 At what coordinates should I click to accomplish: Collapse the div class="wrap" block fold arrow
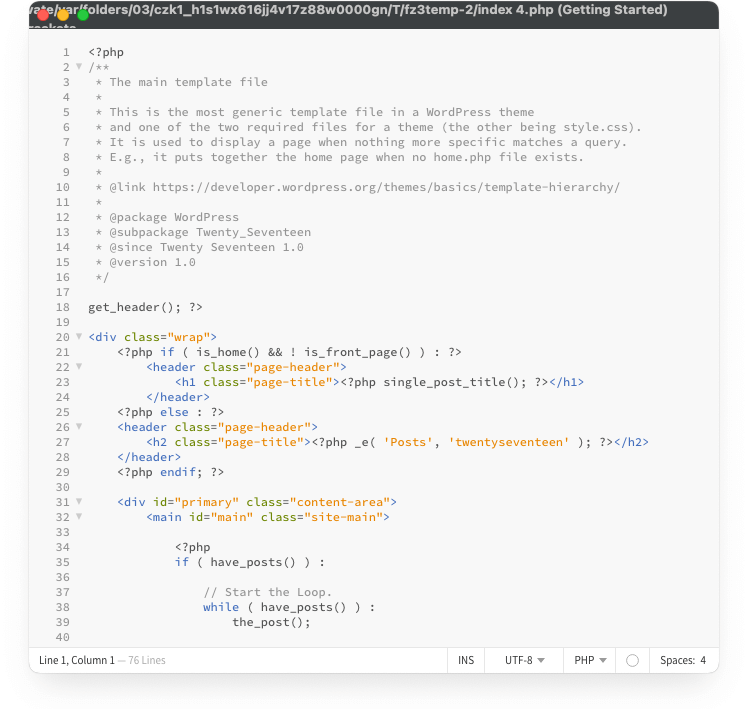click(x=79, y=337)
